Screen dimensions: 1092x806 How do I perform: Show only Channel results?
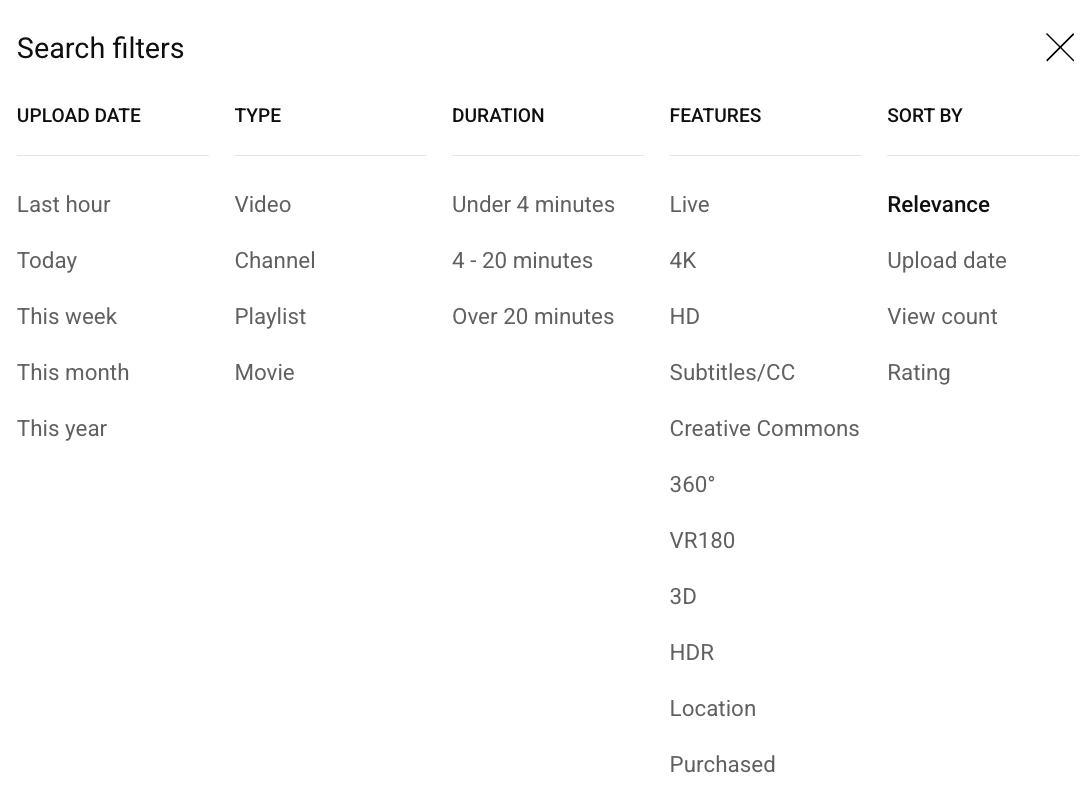coord(275,261)
